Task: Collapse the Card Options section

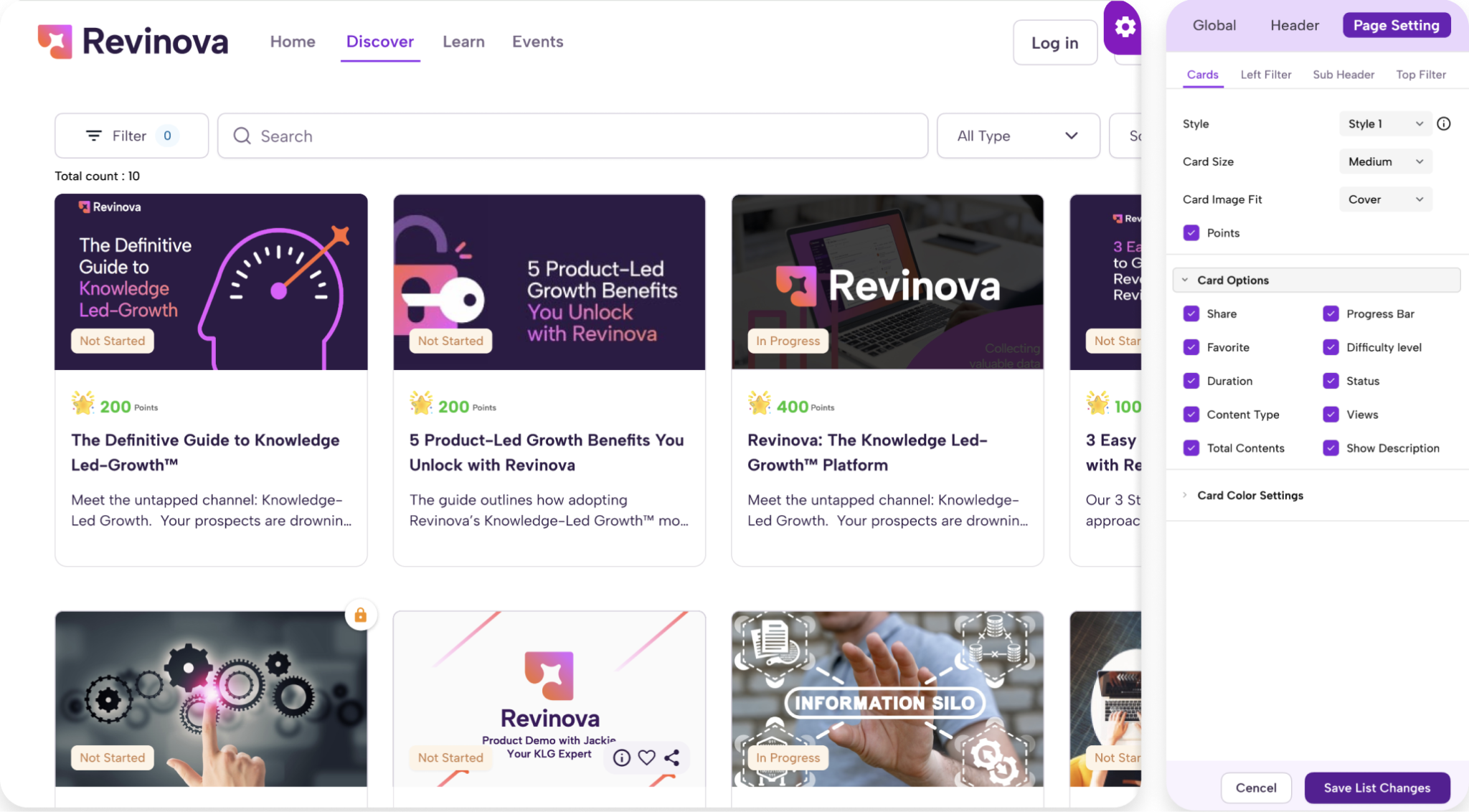Action: 1316,280
